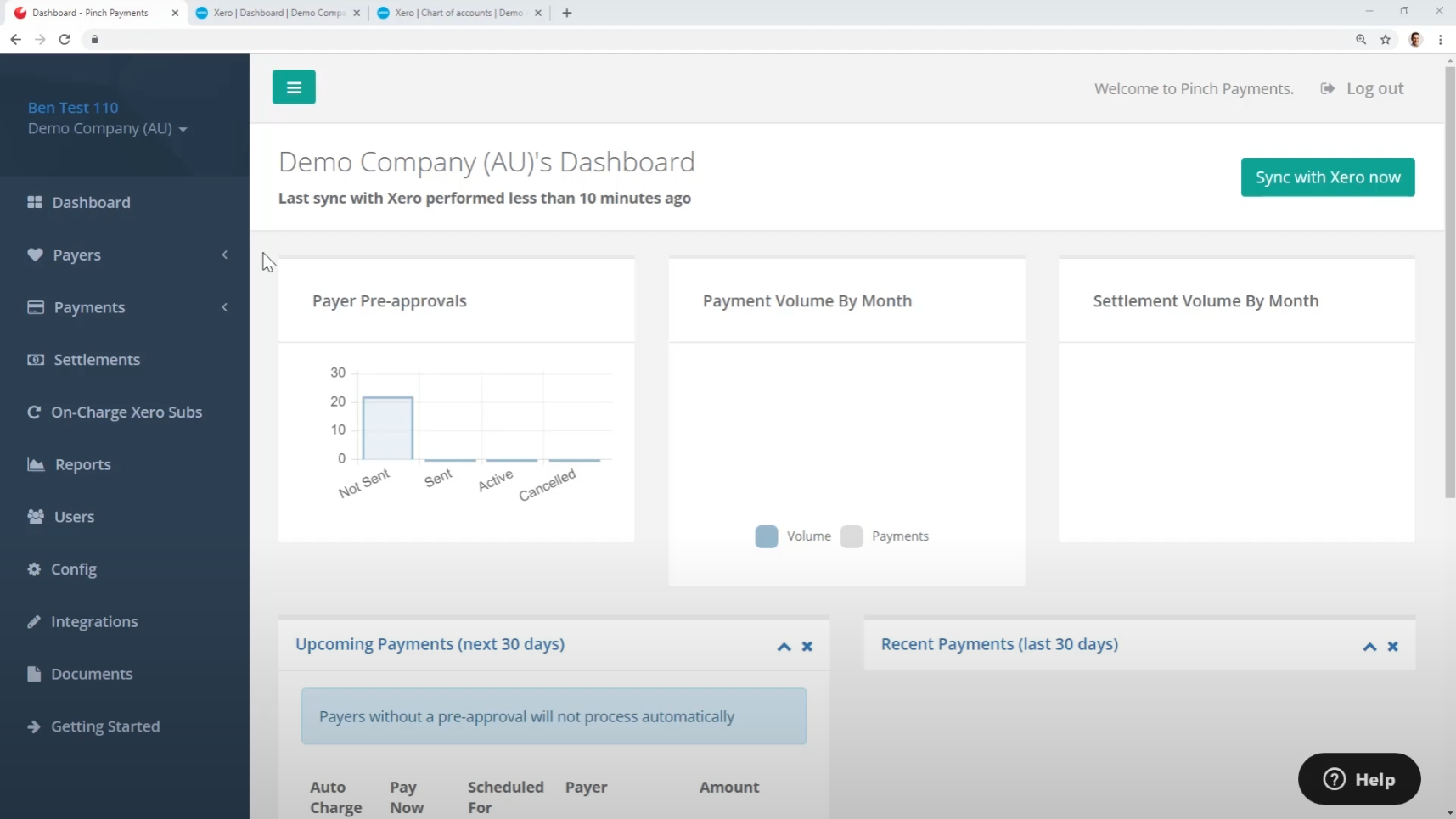This screenshot has height=819, width=1456.
Task: Click the Payers heart icon
Action: point(35,255)
